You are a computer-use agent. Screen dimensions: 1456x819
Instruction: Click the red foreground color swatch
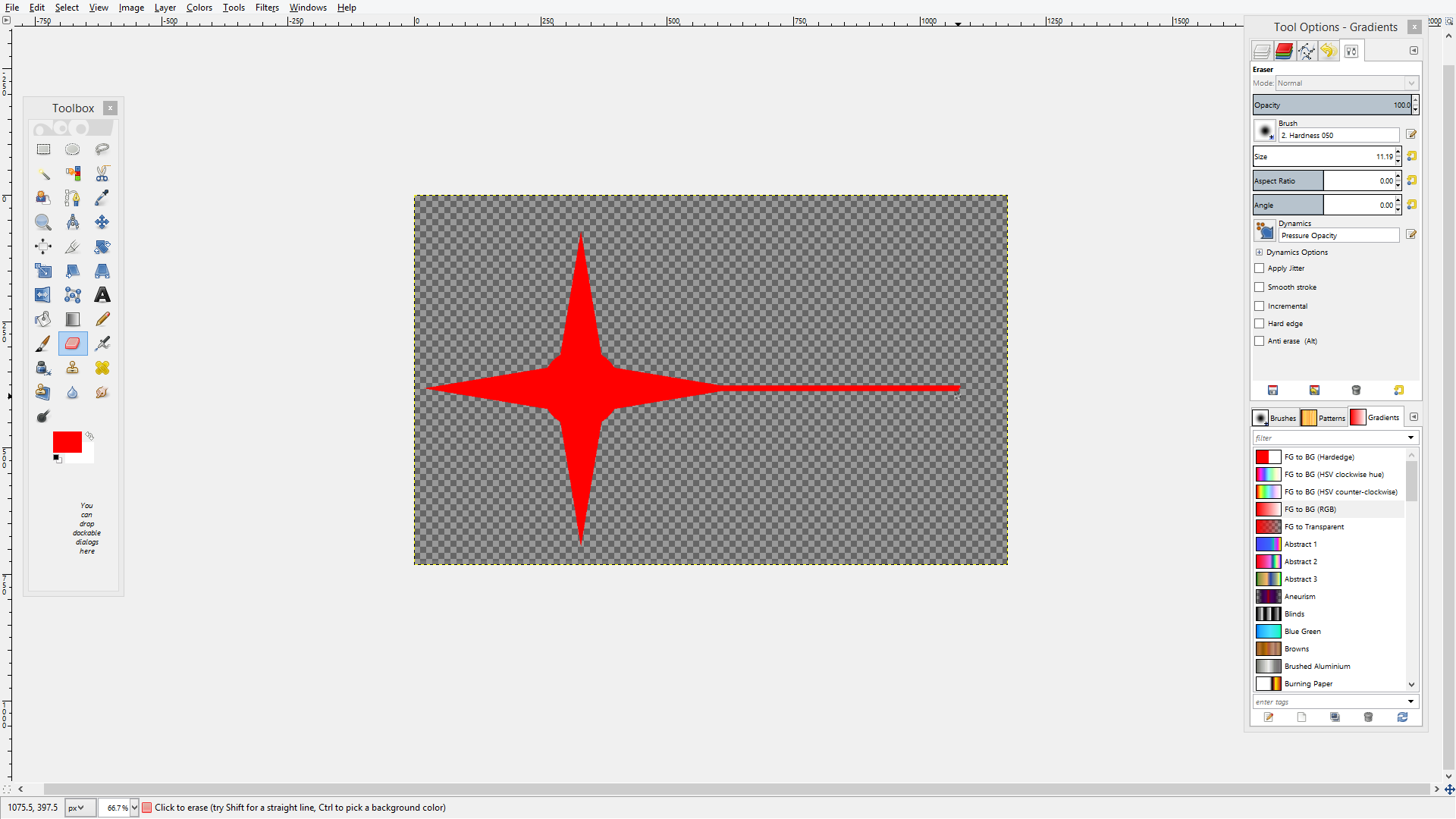[66, 440]
